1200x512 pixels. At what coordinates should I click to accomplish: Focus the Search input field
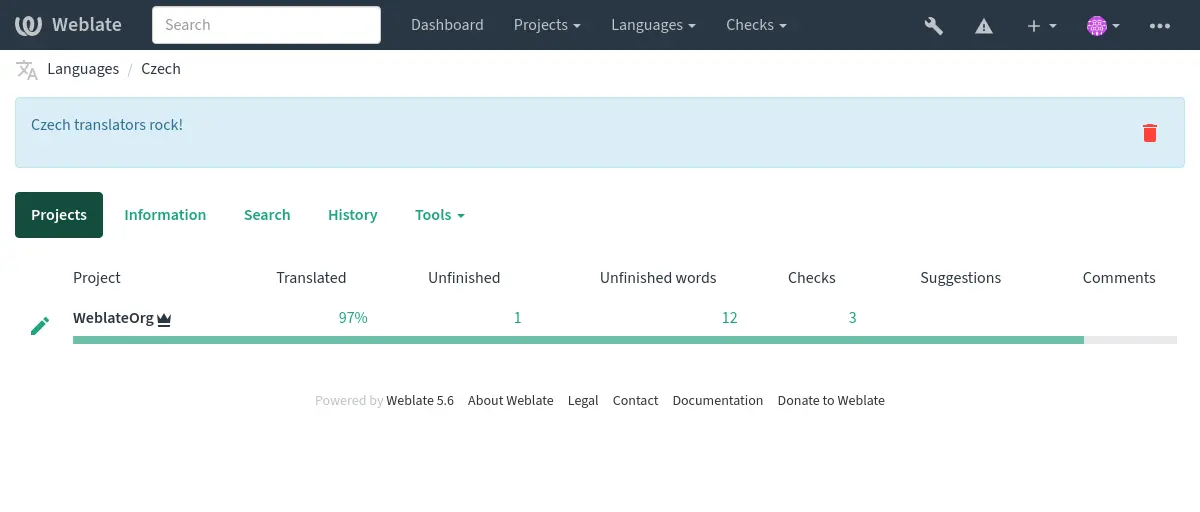(266, 25)
